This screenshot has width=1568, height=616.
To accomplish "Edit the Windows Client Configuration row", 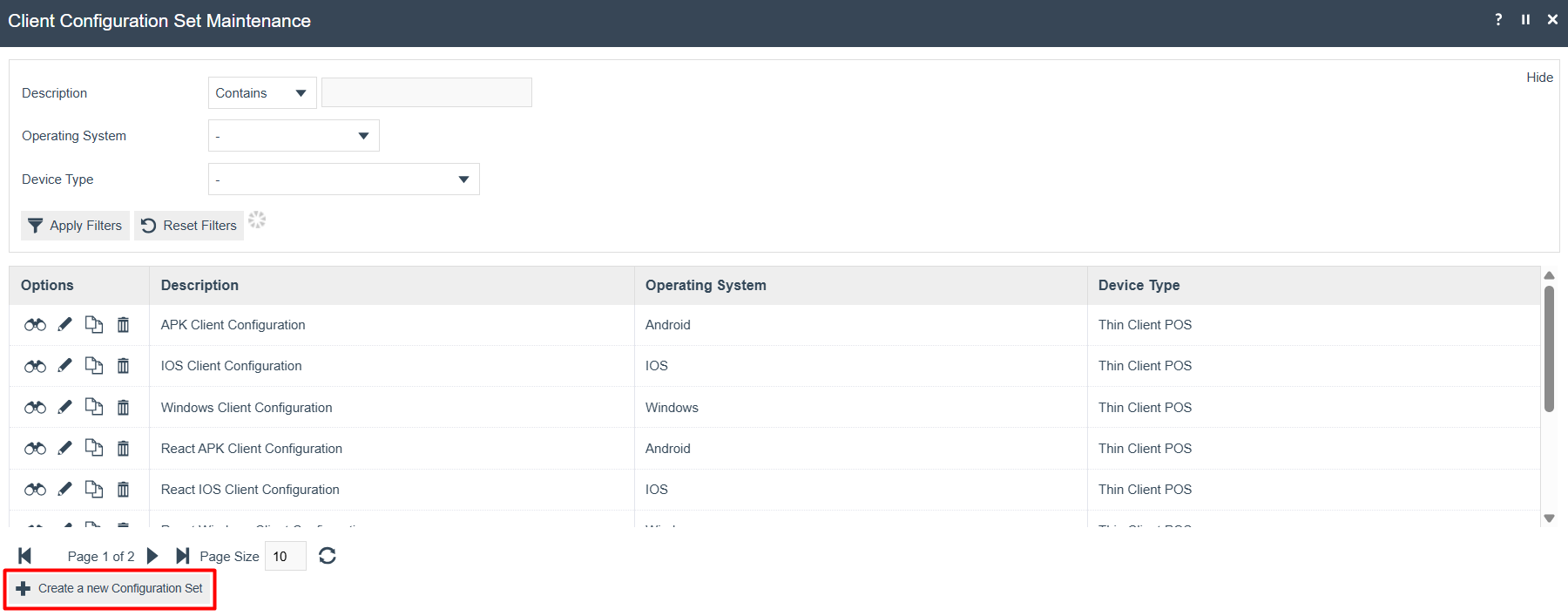I will (x=64, y=407).
